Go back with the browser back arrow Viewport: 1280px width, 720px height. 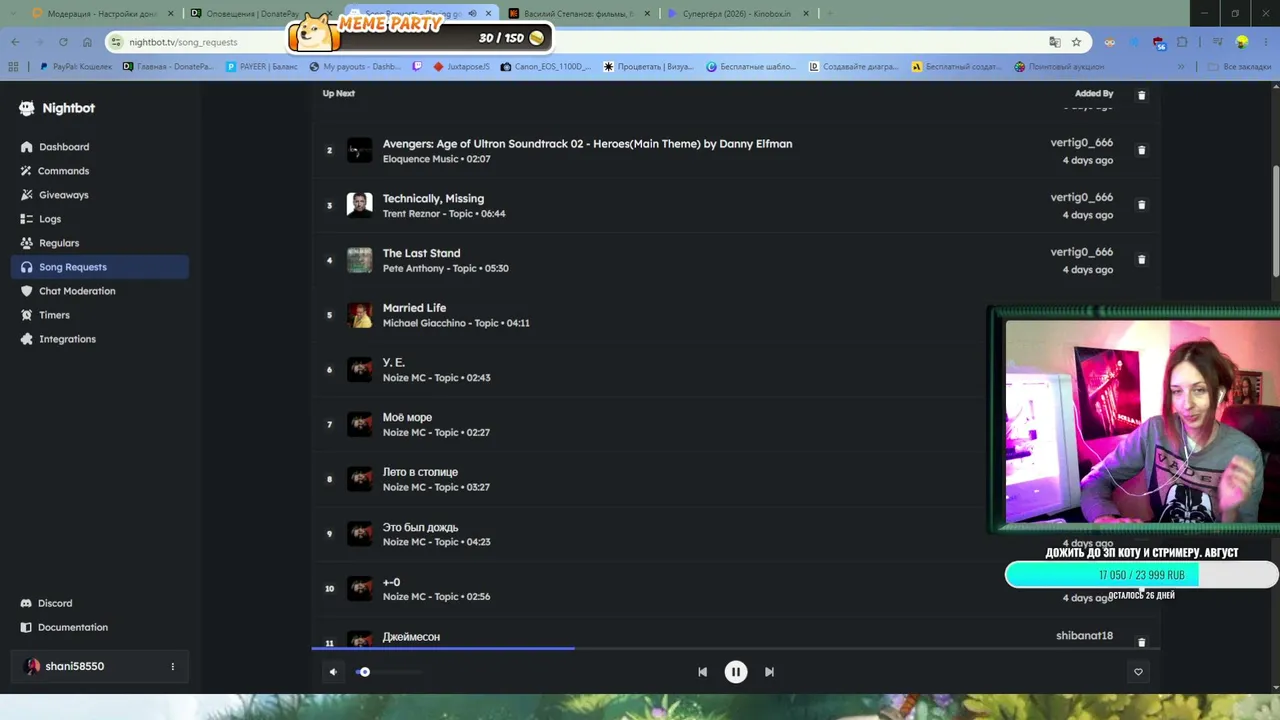[x=15, y=42]
